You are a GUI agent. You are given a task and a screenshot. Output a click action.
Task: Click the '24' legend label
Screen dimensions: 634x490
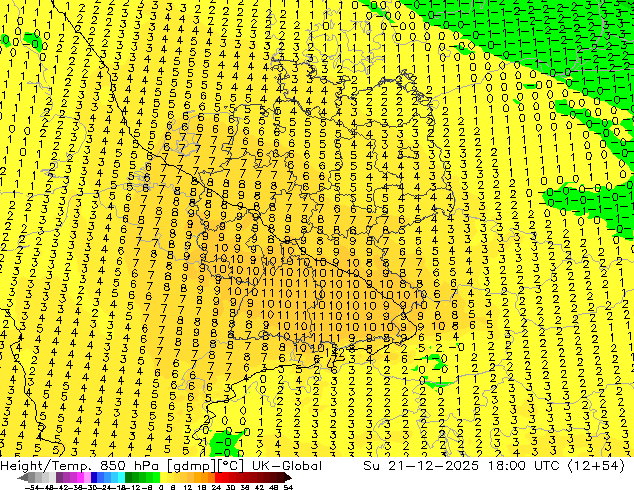(216, 487)
